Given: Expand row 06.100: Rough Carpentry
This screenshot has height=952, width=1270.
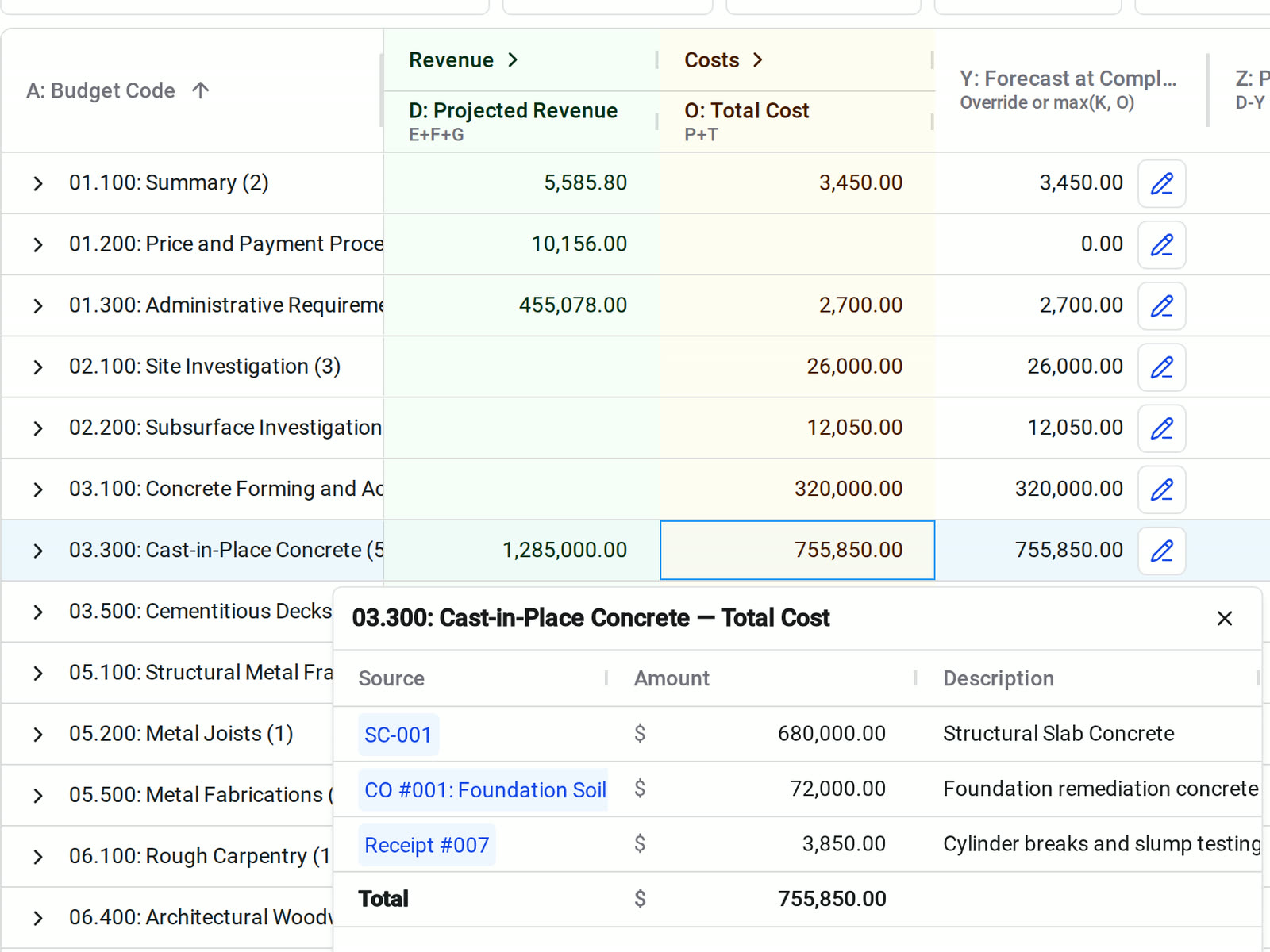Looking at the screenshot, I should click(x=37, y=857).
